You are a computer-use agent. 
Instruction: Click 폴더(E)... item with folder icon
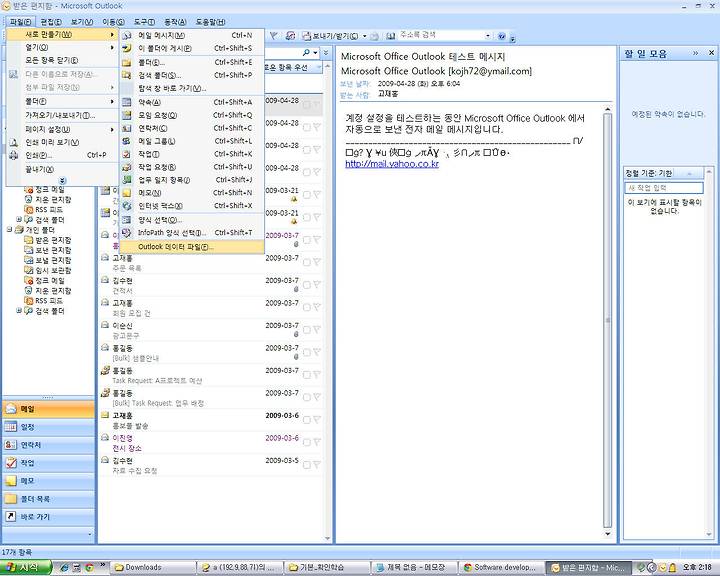coord(192,62)
